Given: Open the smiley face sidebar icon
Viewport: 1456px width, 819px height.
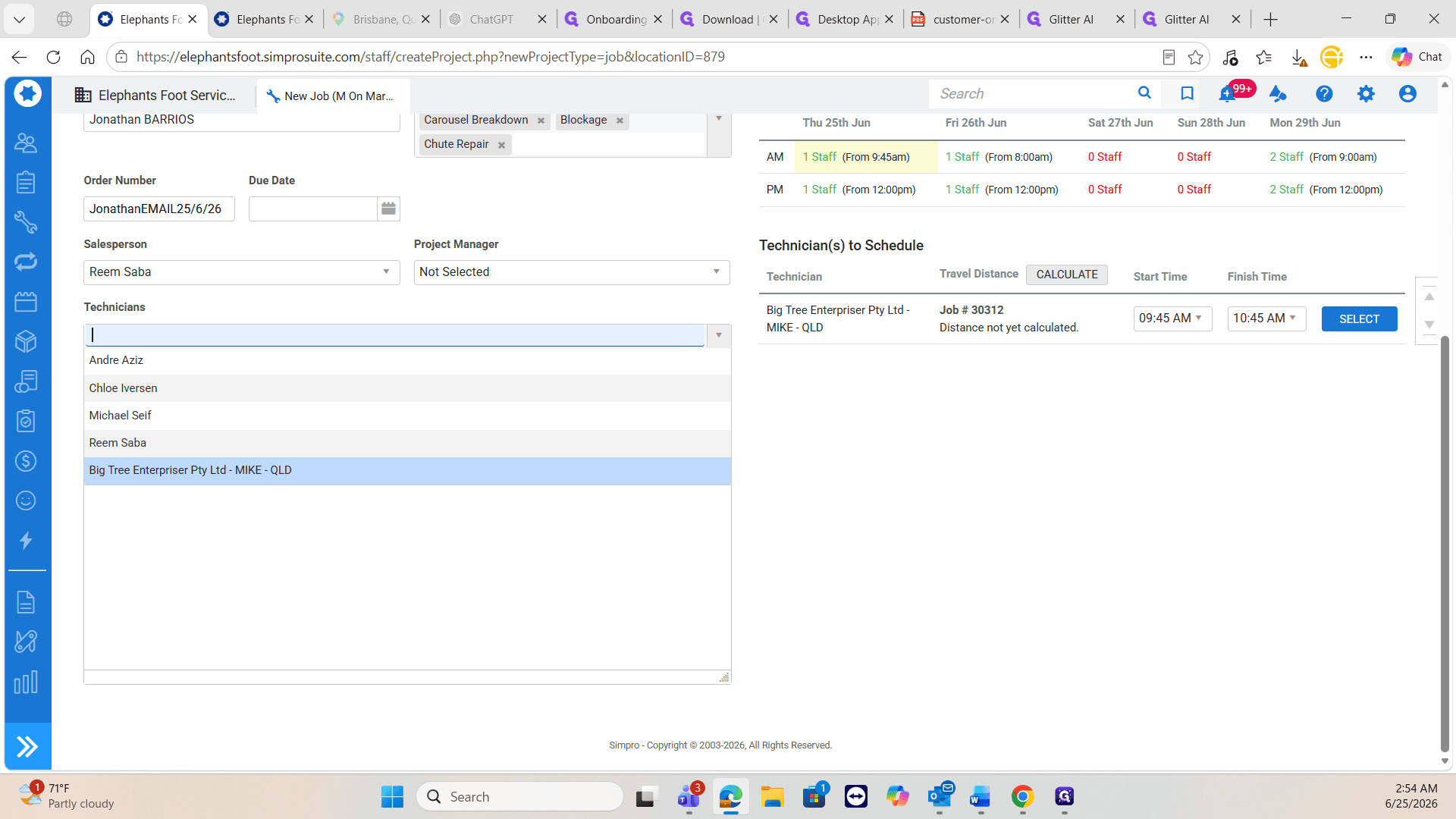Looking at the screenshot, I should coord(26,500).
